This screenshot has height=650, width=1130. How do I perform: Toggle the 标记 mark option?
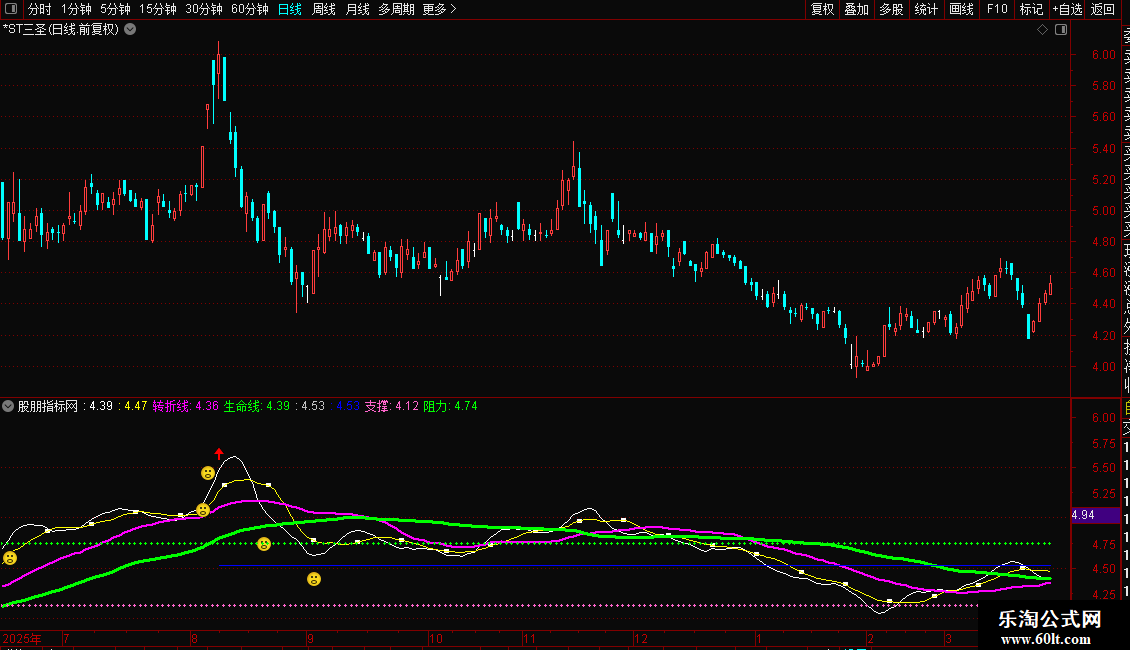coord(1031,9)
